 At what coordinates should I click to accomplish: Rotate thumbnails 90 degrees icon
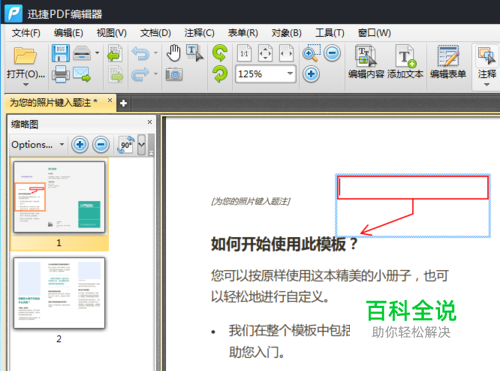click(x=126, y=145)
